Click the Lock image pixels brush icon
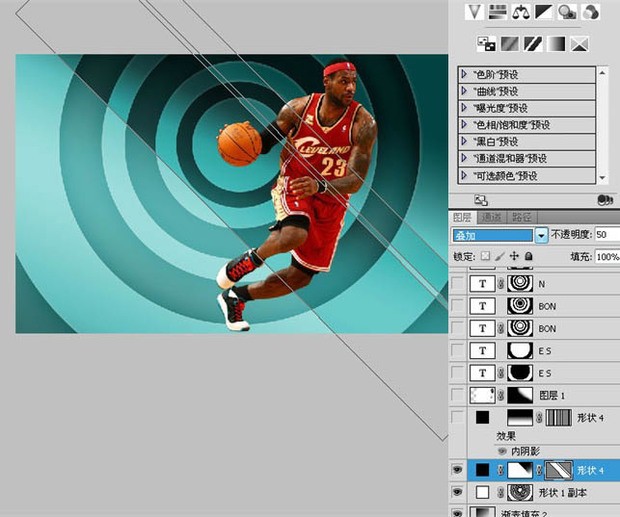620x517 pixels. (x=499, y=256)
